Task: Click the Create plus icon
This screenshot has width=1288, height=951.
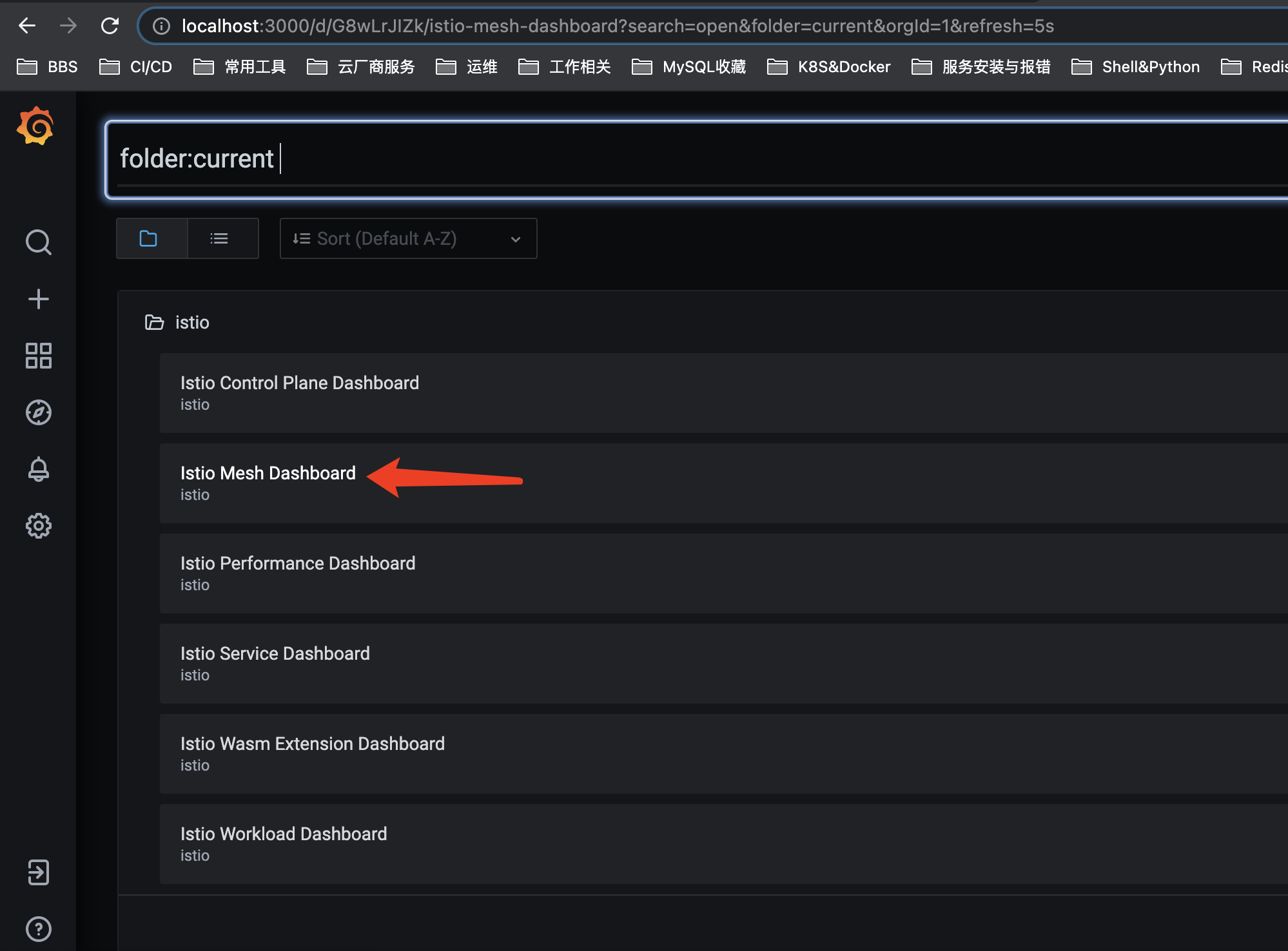Action: [38, 299]
